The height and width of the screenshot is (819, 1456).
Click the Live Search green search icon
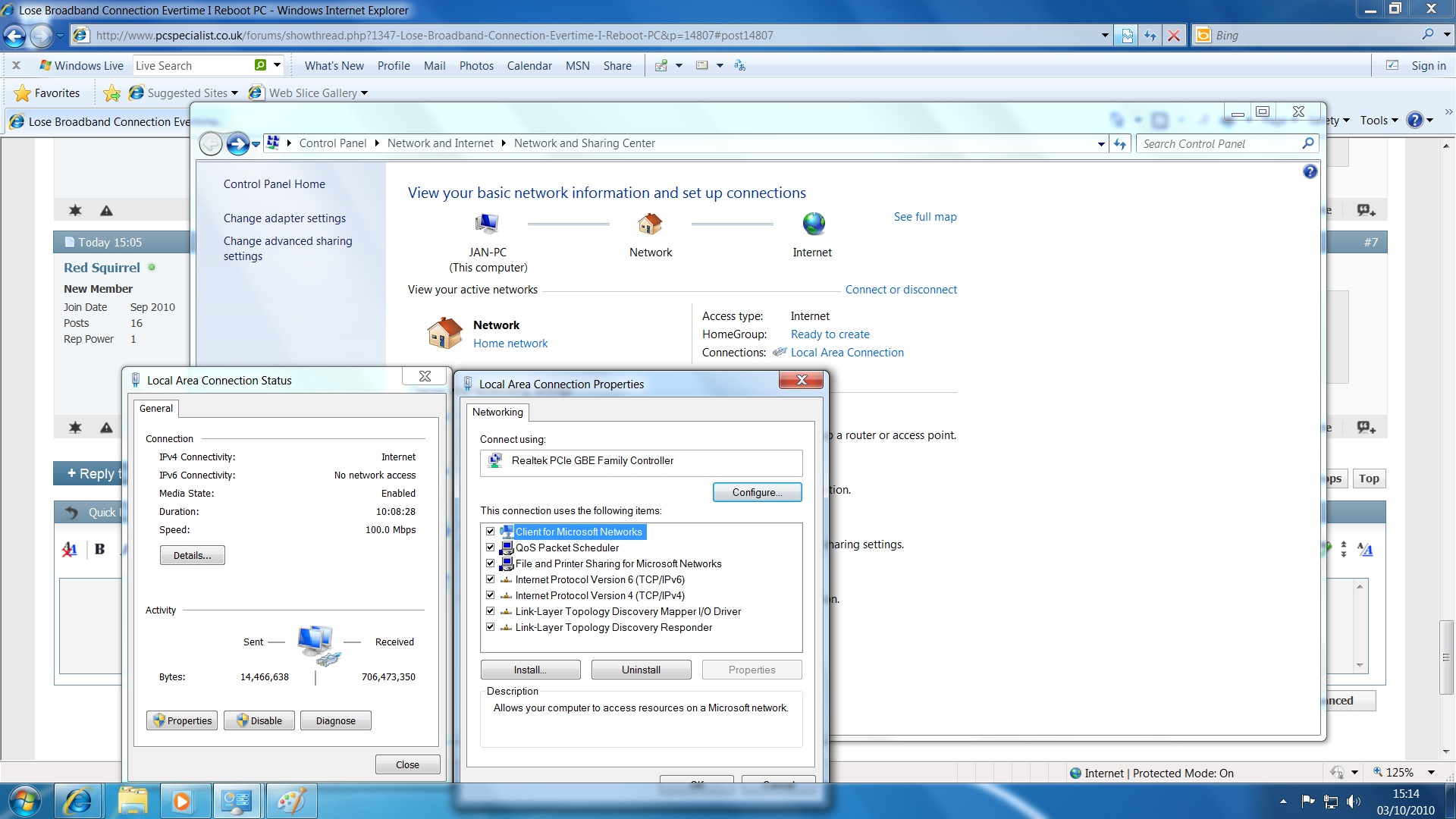(260, 65)
